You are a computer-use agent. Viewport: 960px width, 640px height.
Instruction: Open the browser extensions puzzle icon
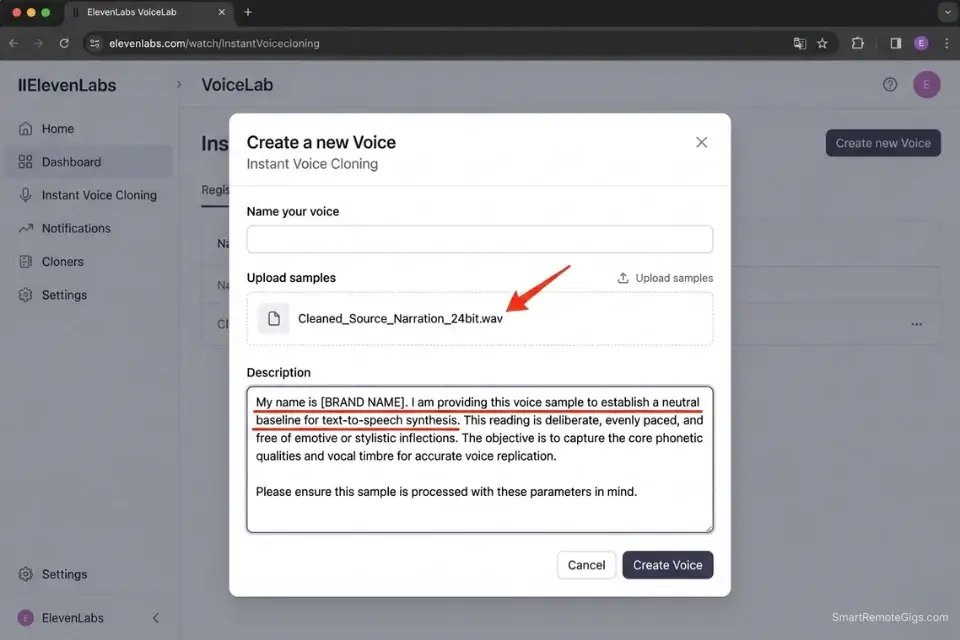tap(858, 43)
